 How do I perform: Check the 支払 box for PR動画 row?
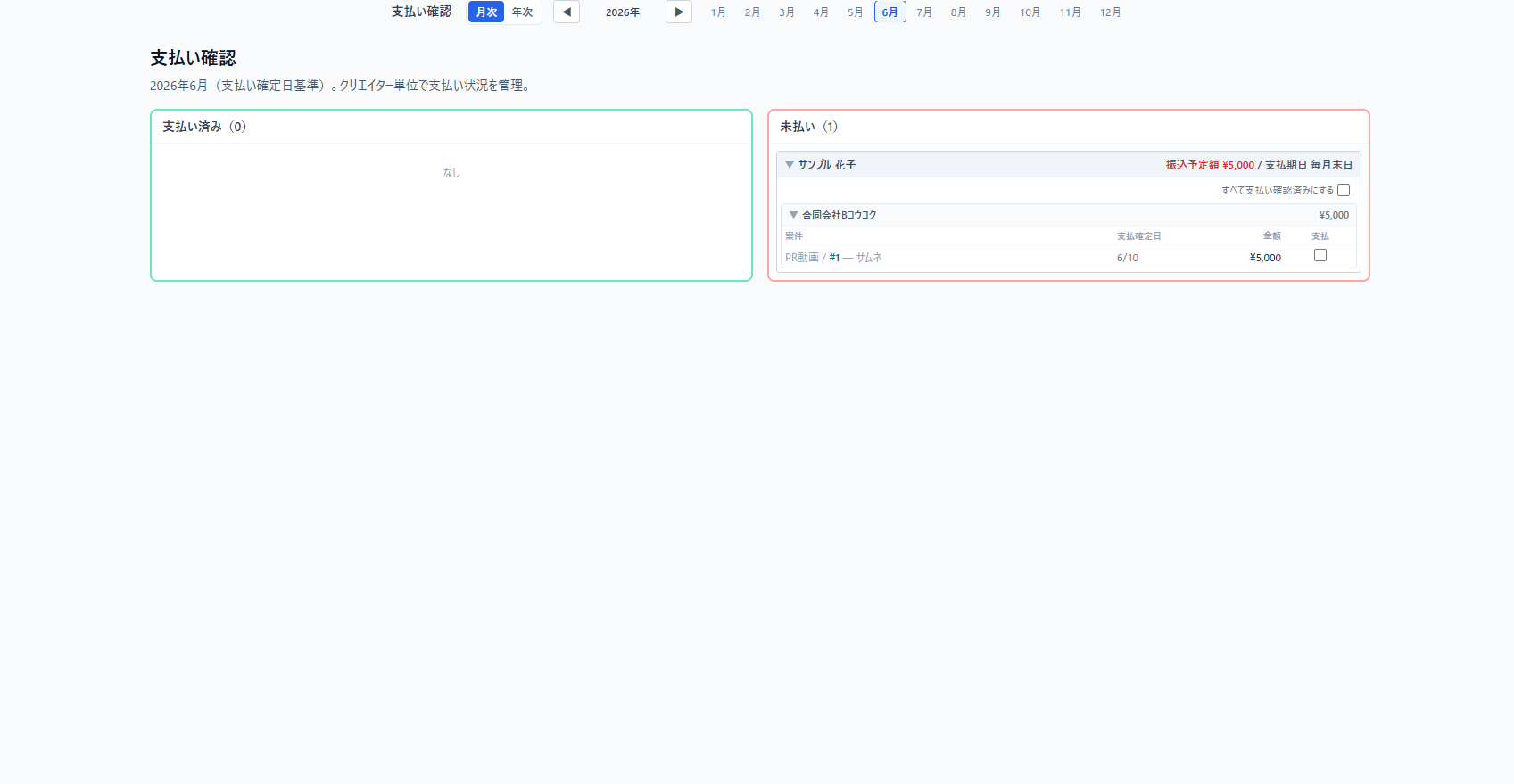click(x=1320, y=255)
